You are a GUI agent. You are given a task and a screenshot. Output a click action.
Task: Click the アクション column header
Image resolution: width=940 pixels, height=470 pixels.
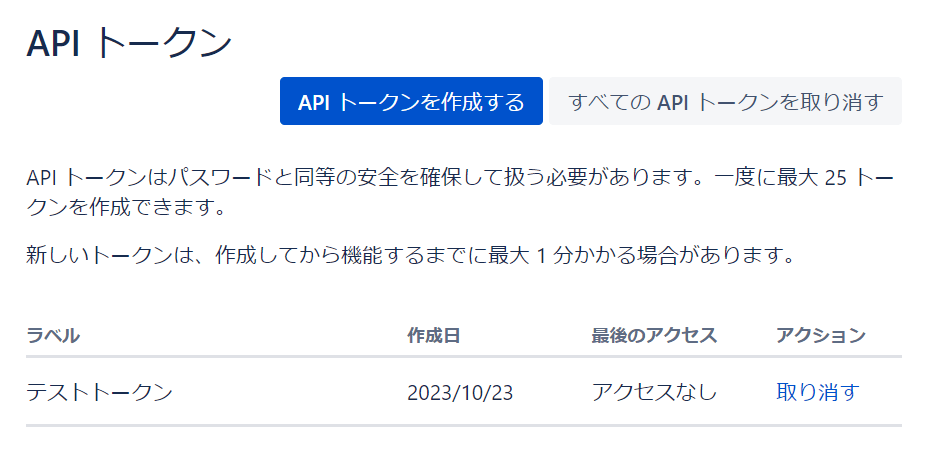821,335
